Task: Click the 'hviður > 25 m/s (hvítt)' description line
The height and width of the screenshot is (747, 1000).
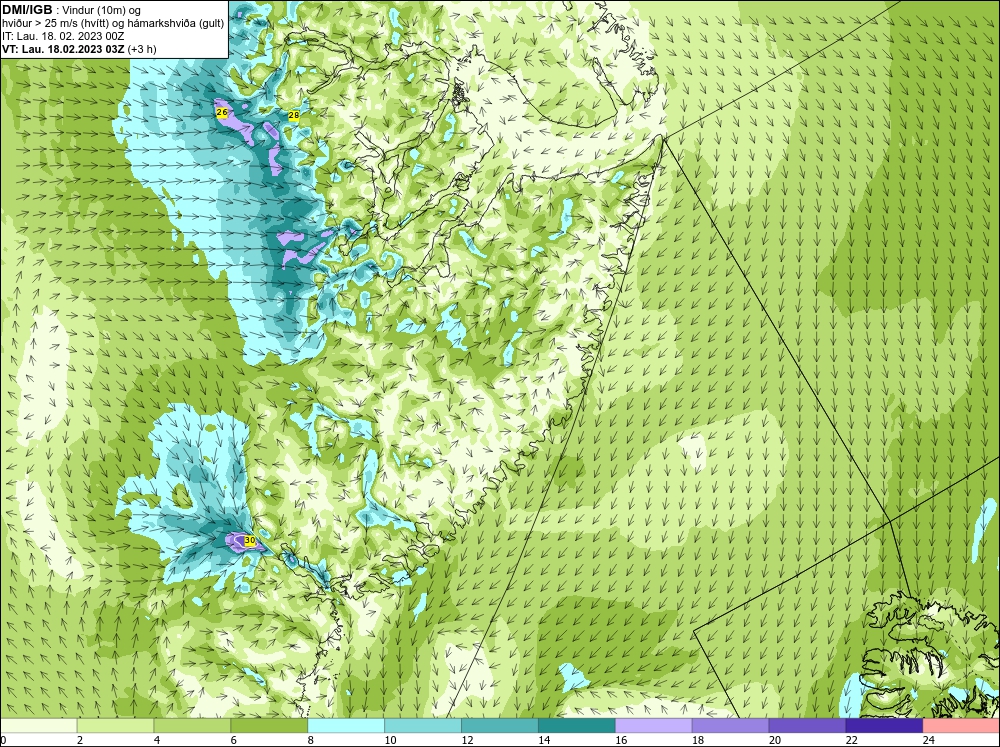Action: tap(113, 24)
